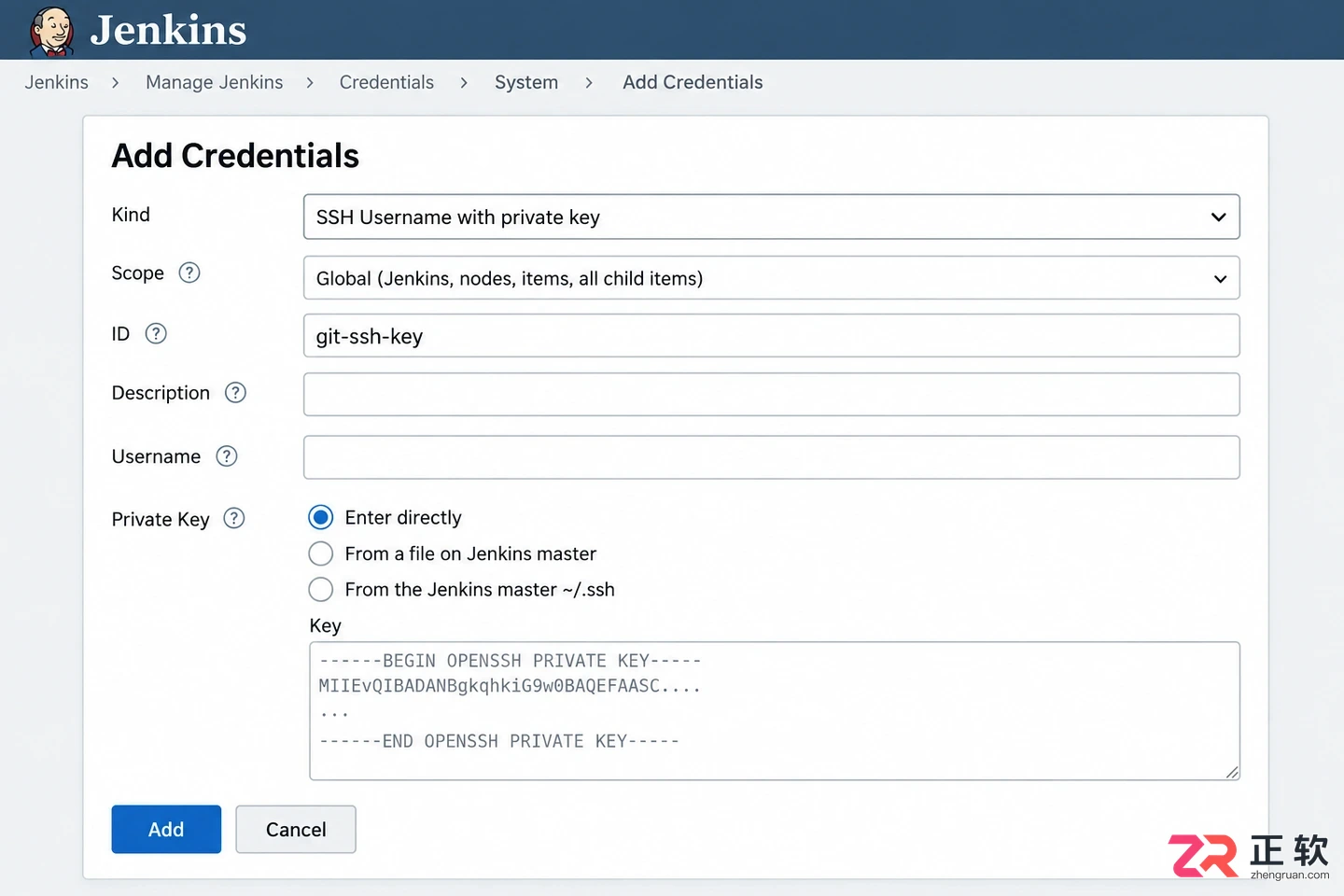Click the Jenkins butler logo icon
1344x896 pixels.
click(51, 31)
